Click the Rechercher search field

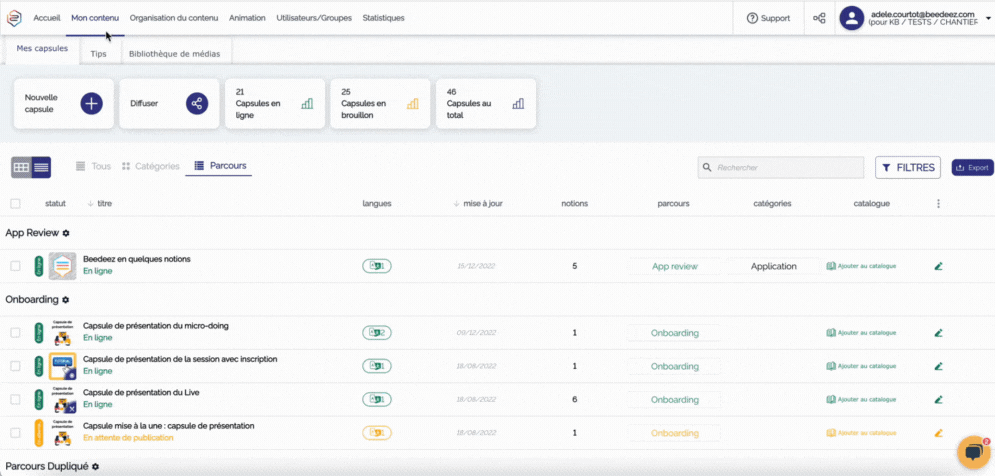[787, 167]
